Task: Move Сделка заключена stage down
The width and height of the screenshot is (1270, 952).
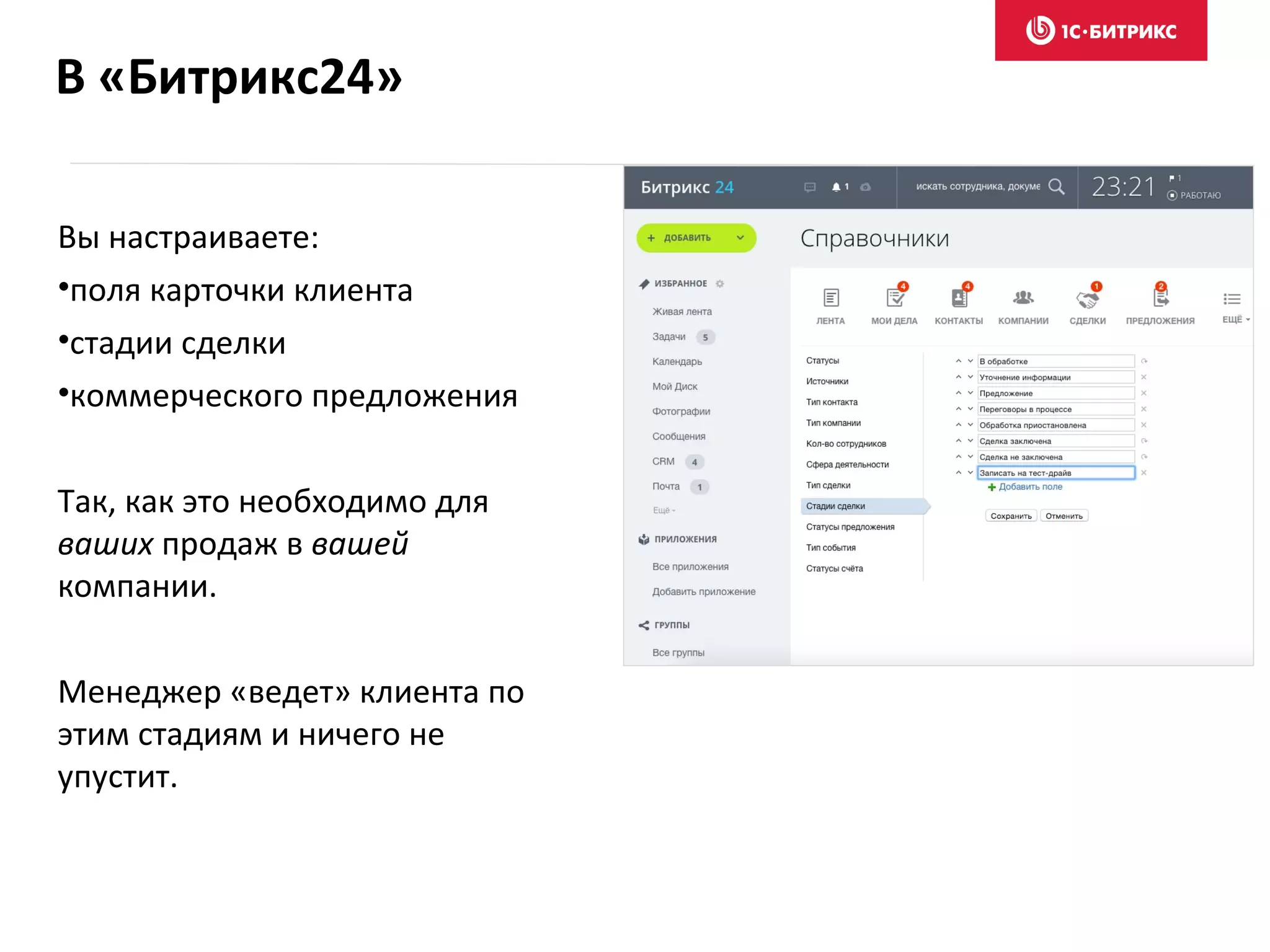Action: [970, 441]
